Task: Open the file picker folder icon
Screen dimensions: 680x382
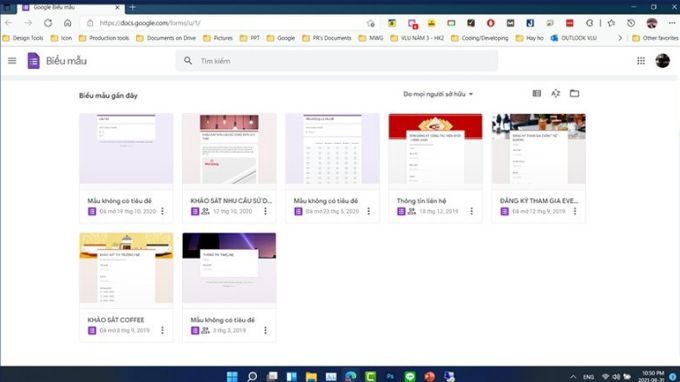Action: 574,93
